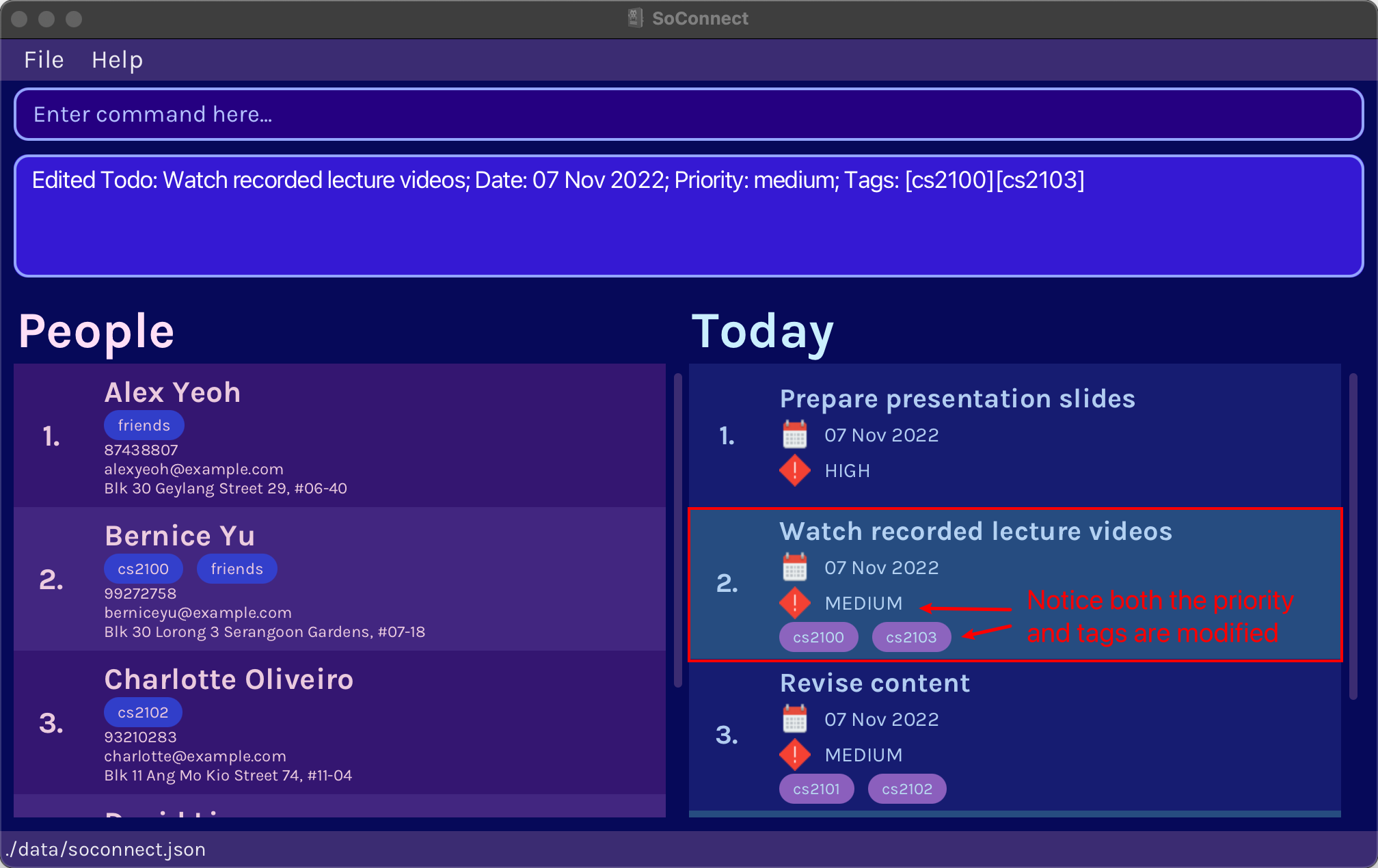Select the friends tag under Alex Yeoh
Screen dimensions: 1378x868
(x=144, y=425)
